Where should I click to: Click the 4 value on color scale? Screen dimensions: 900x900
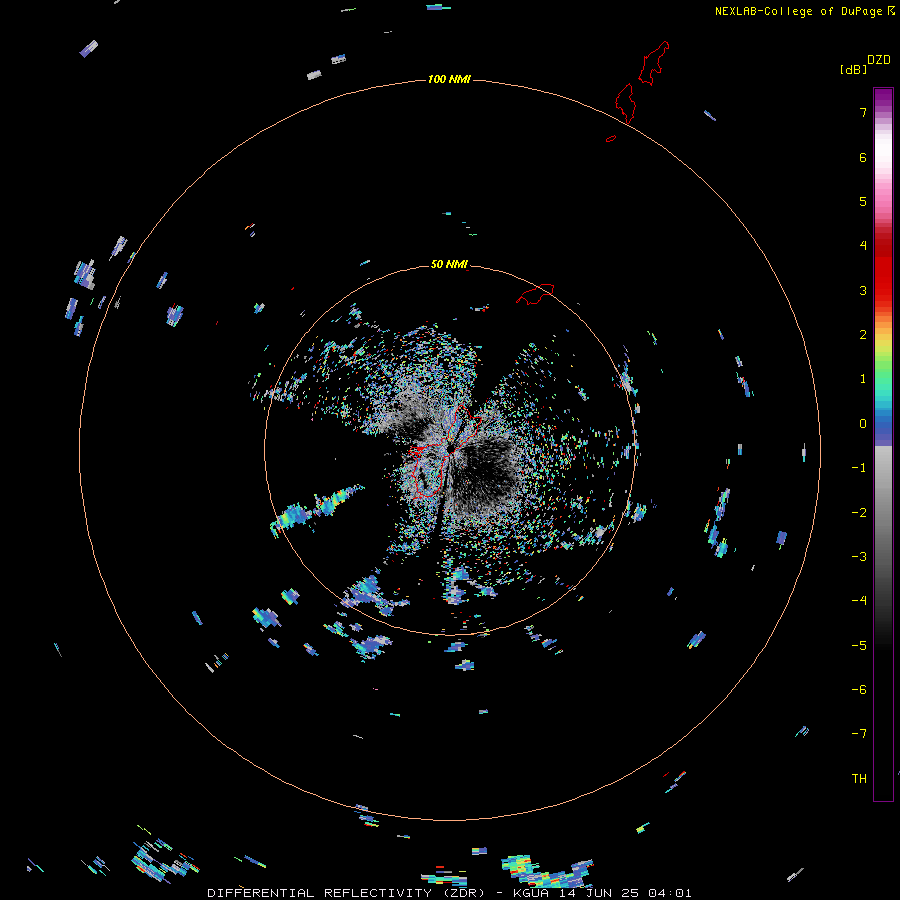863,245
